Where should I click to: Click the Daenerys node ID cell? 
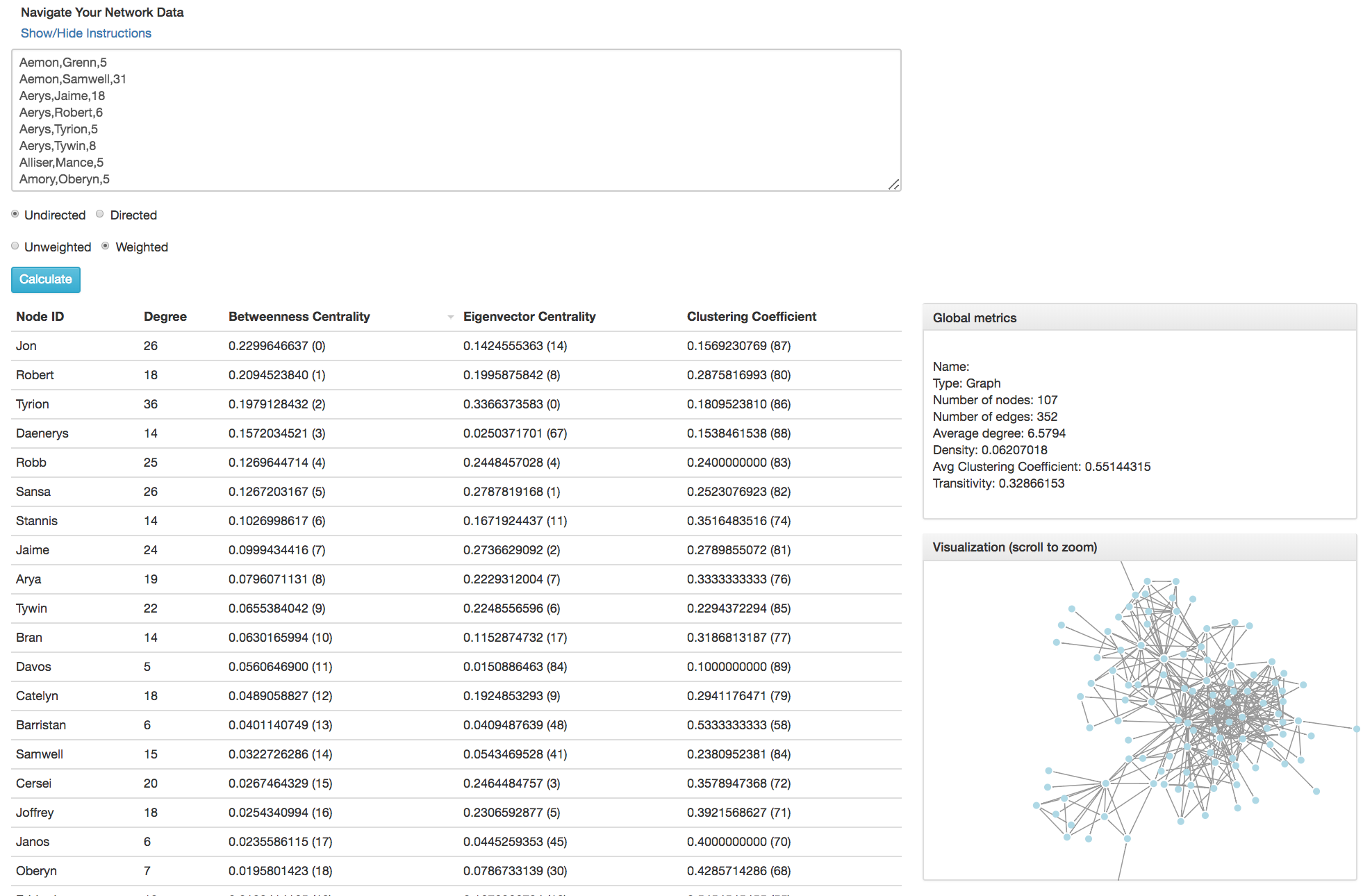point(42,433)
